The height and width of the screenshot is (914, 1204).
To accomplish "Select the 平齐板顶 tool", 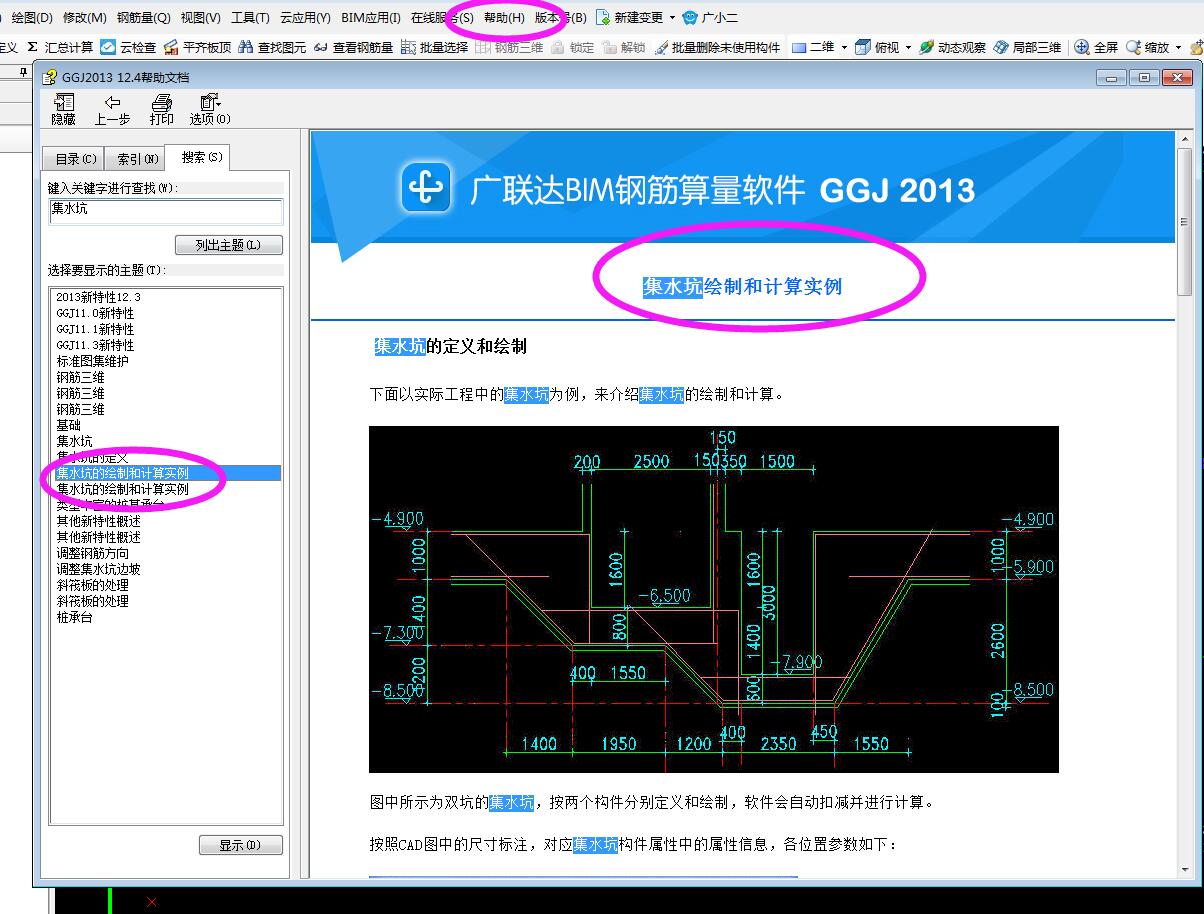I will (197, 47).
